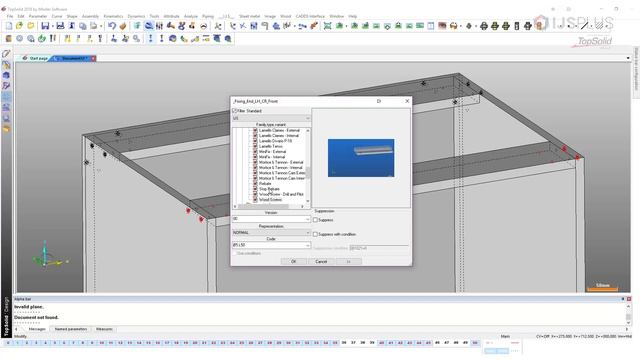Click the pin icon in the dialog title bar
The height and width of the screenshot is (360, 640).
379,101
